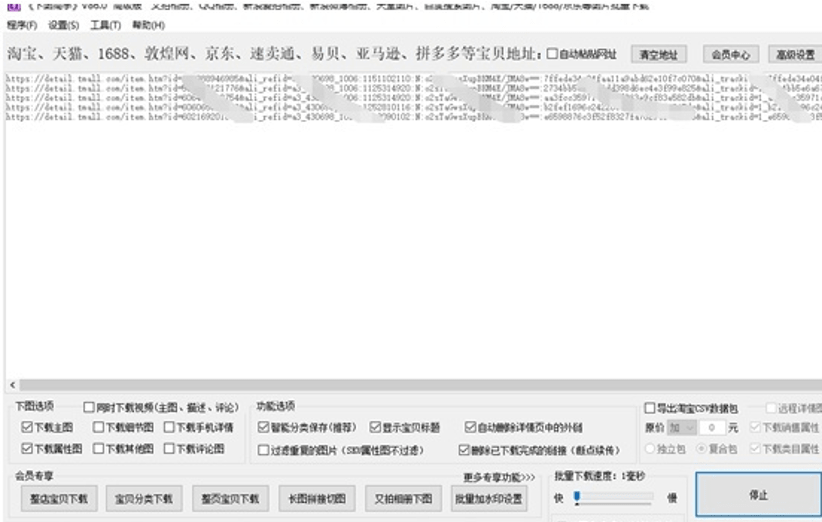Click the app icon in title bar
Screen dimensions: 822x522
14,6
